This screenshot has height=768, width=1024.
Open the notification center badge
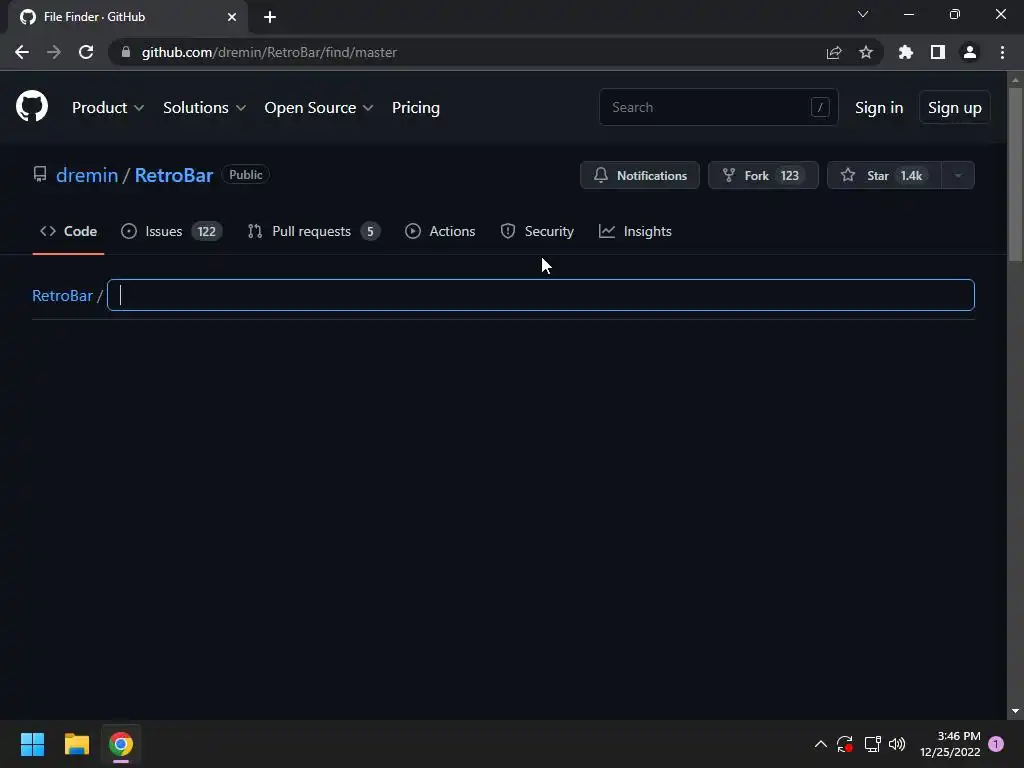[x=996, y=744]
